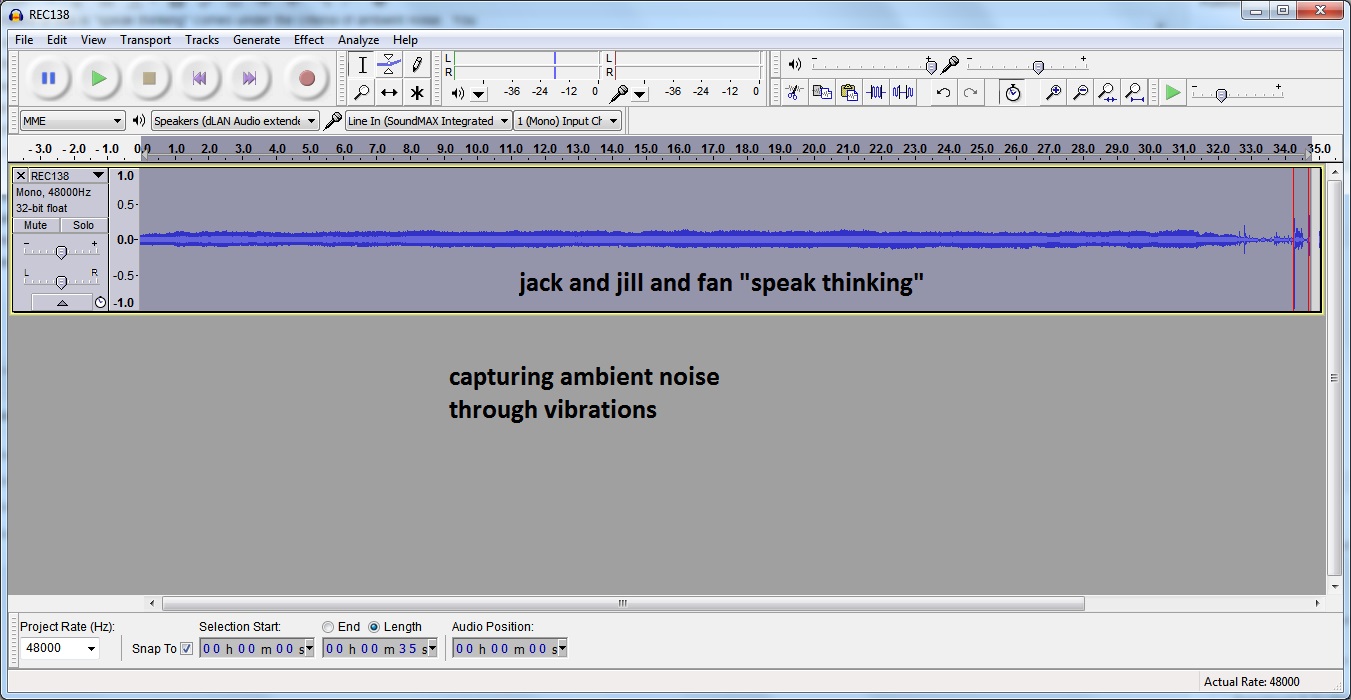Screen dimensions: 1351x700
Task: Select the Multi-Tool asterisk icon
Action: pyautogui.click(x=417, y=93)
